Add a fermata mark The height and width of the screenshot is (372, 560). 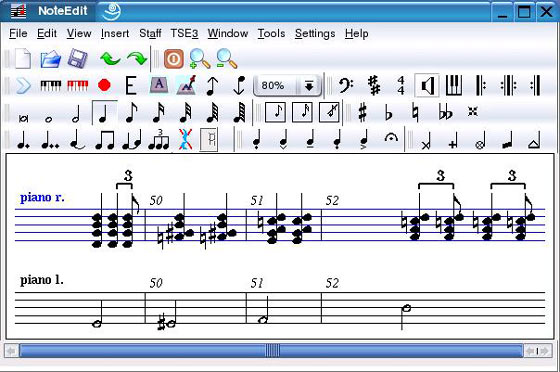(391, 137)
